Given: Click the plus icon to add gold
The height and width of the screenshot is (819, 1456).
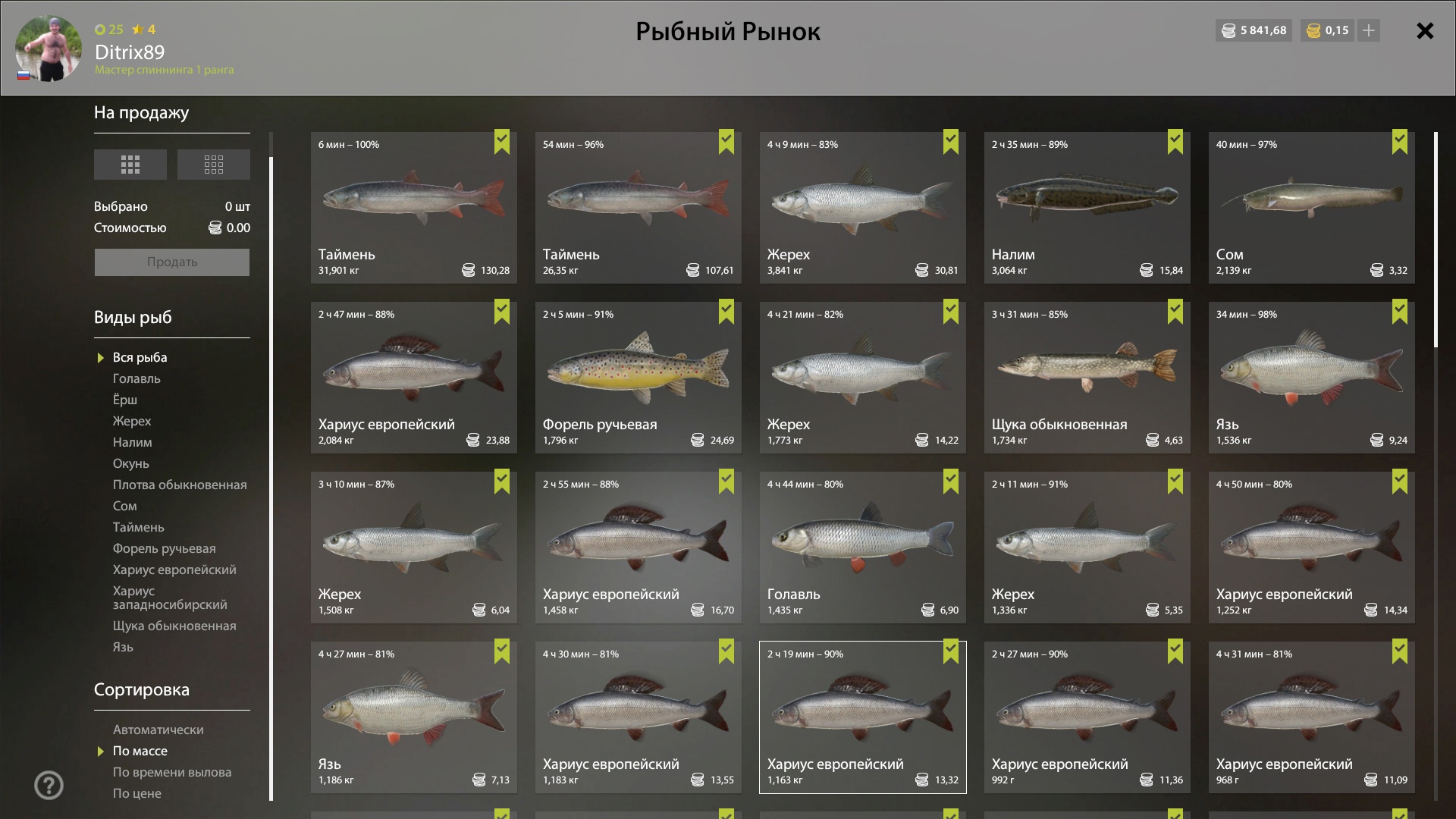Looking at the screenshot, I should coord(1369,30).
